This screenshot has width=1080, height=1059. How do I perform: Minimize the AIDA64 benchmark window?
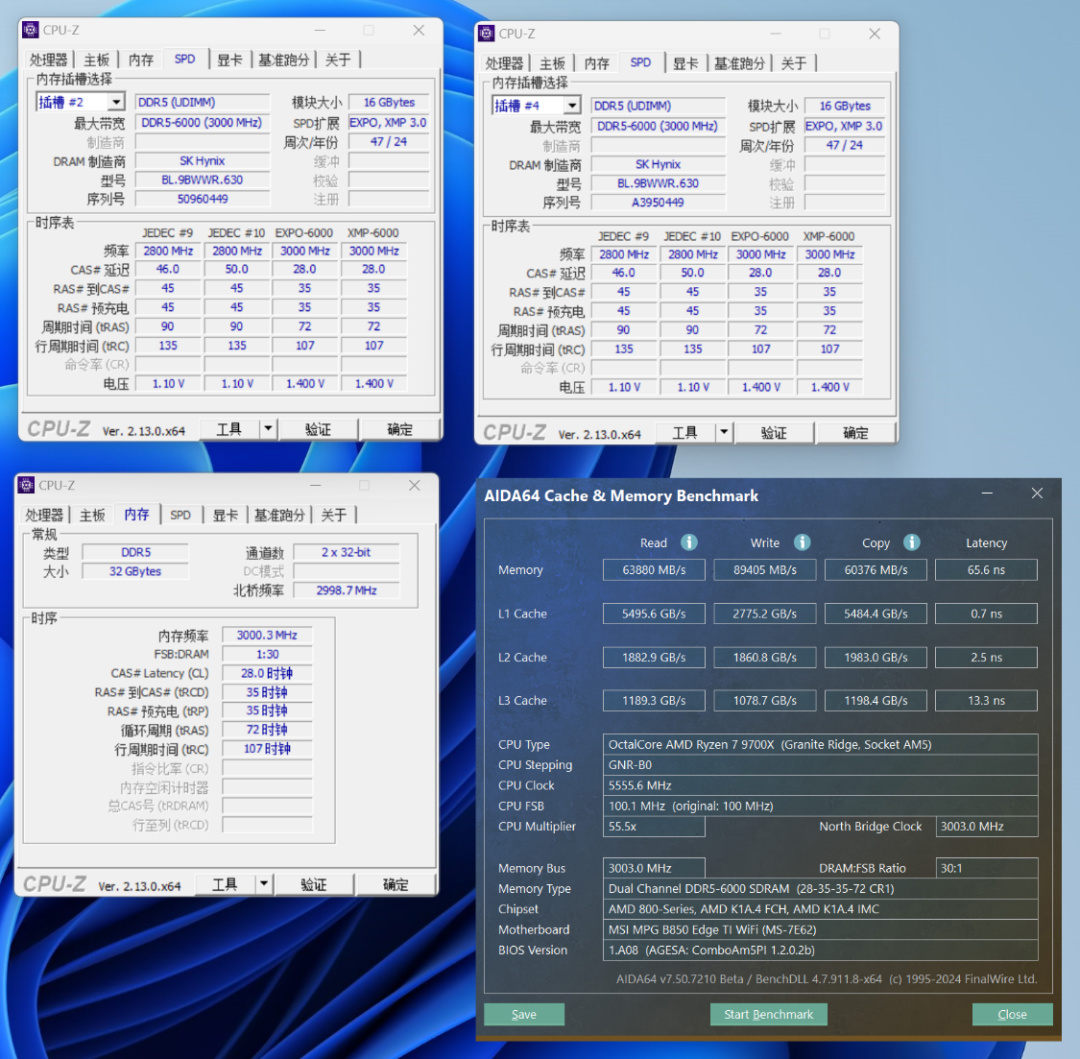pyautogui.click(x=987, y=494)
